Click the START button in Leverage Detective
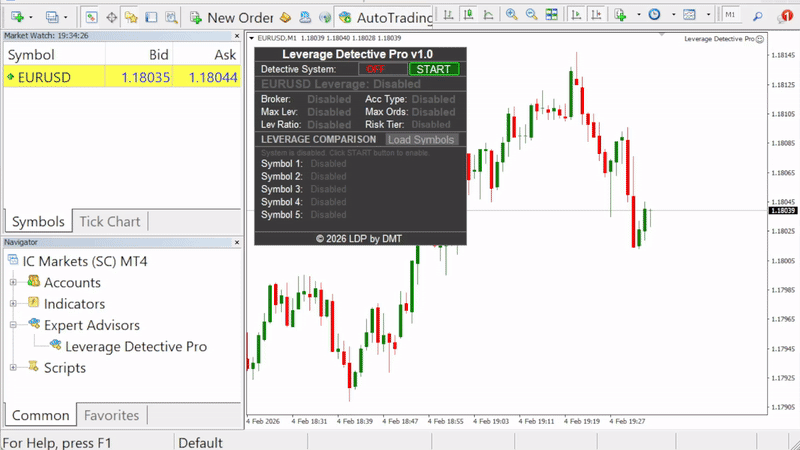 434,69
